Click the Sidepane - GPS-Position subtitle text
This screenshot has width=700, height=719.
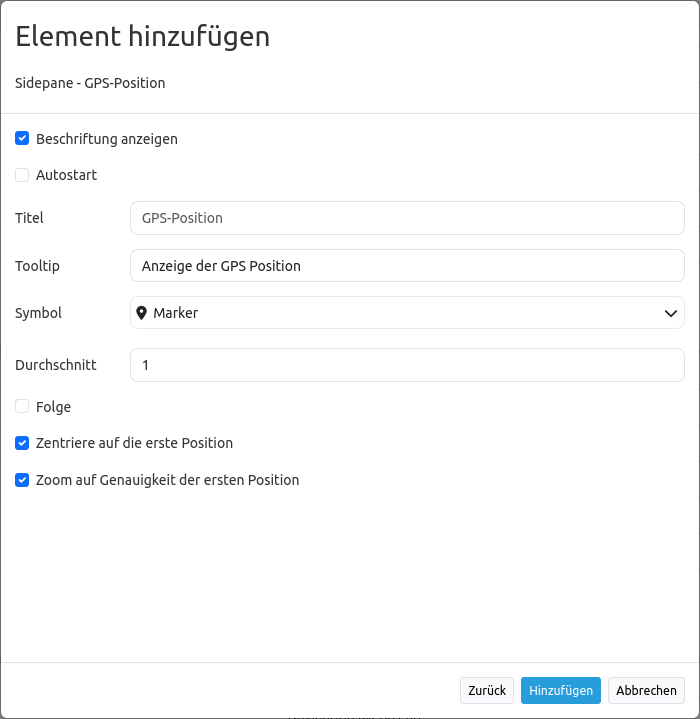(90, 83)
